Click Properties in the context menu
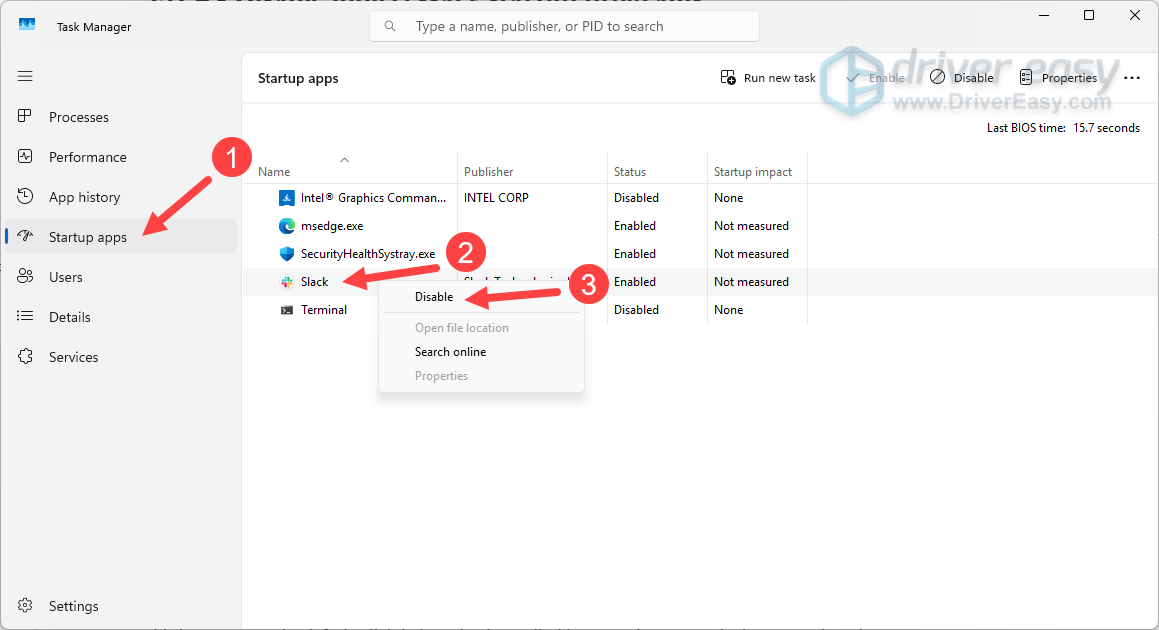 441,376
